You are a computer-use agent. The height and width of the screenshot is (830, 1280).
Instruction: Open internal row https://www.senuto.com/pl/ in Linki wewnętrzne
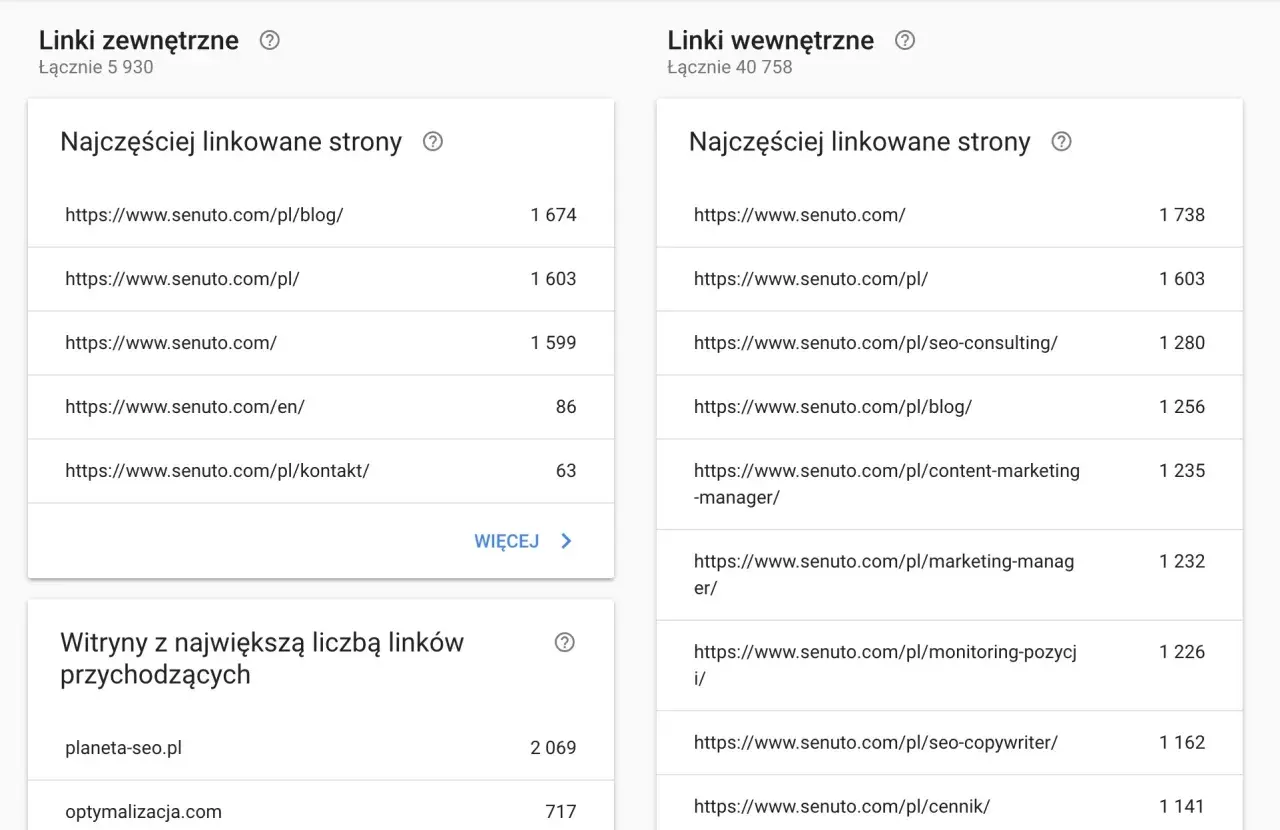click(950, 279)
